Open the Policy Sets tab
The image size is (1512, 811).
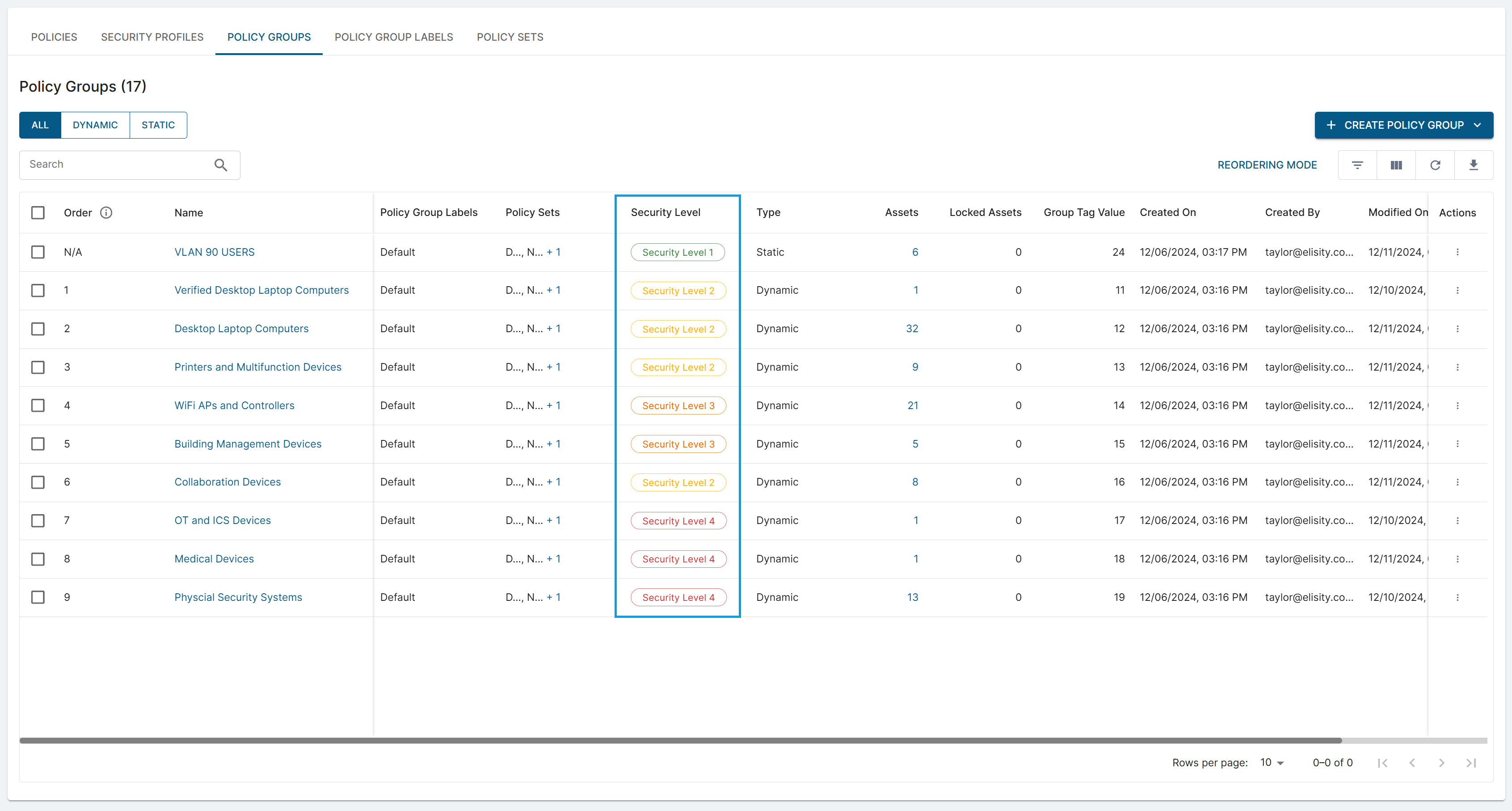(510, 37)
